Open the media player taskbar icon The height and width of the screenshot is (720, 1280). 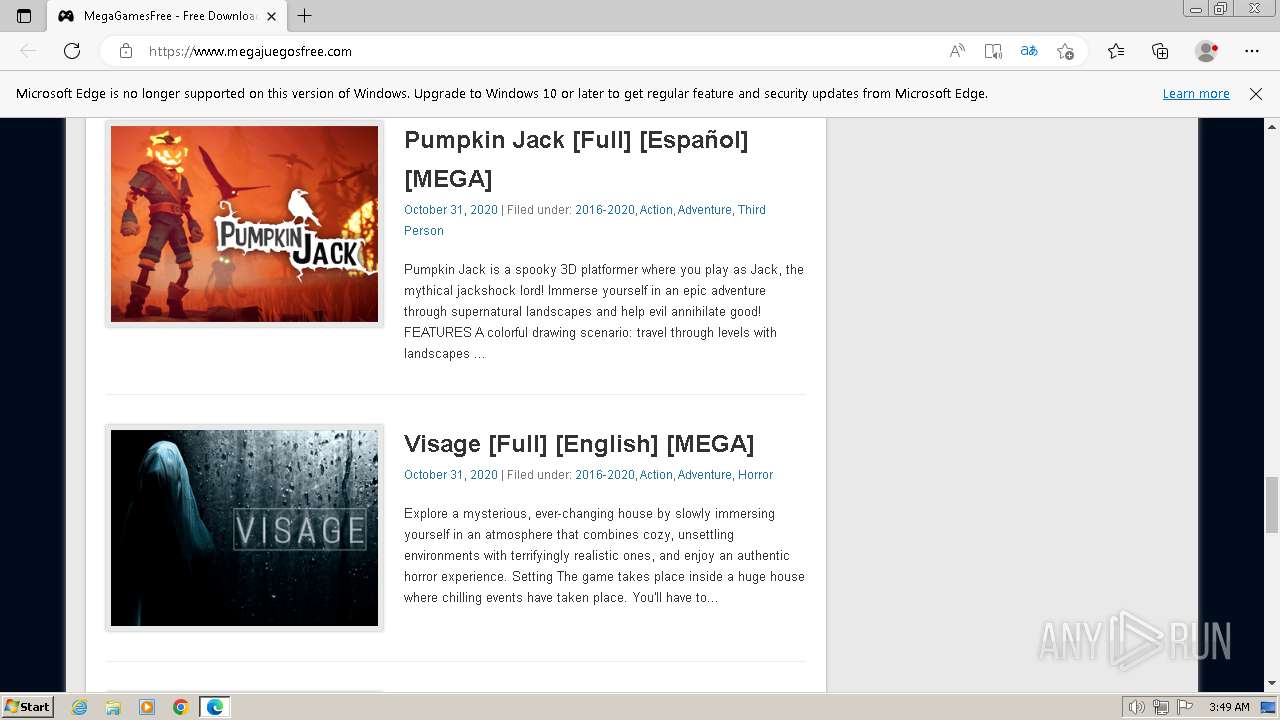147,707
